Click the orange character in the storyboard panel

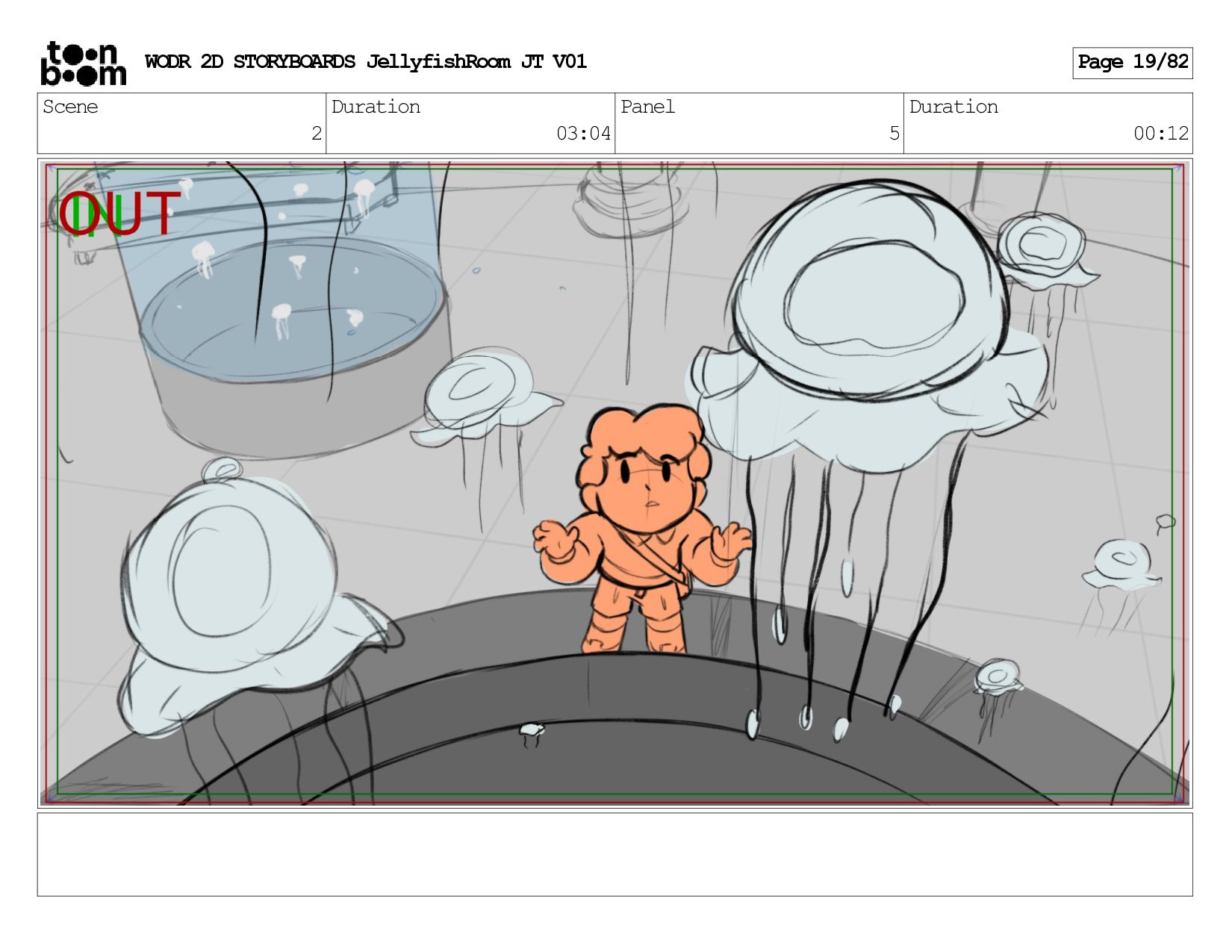(642, 529)
